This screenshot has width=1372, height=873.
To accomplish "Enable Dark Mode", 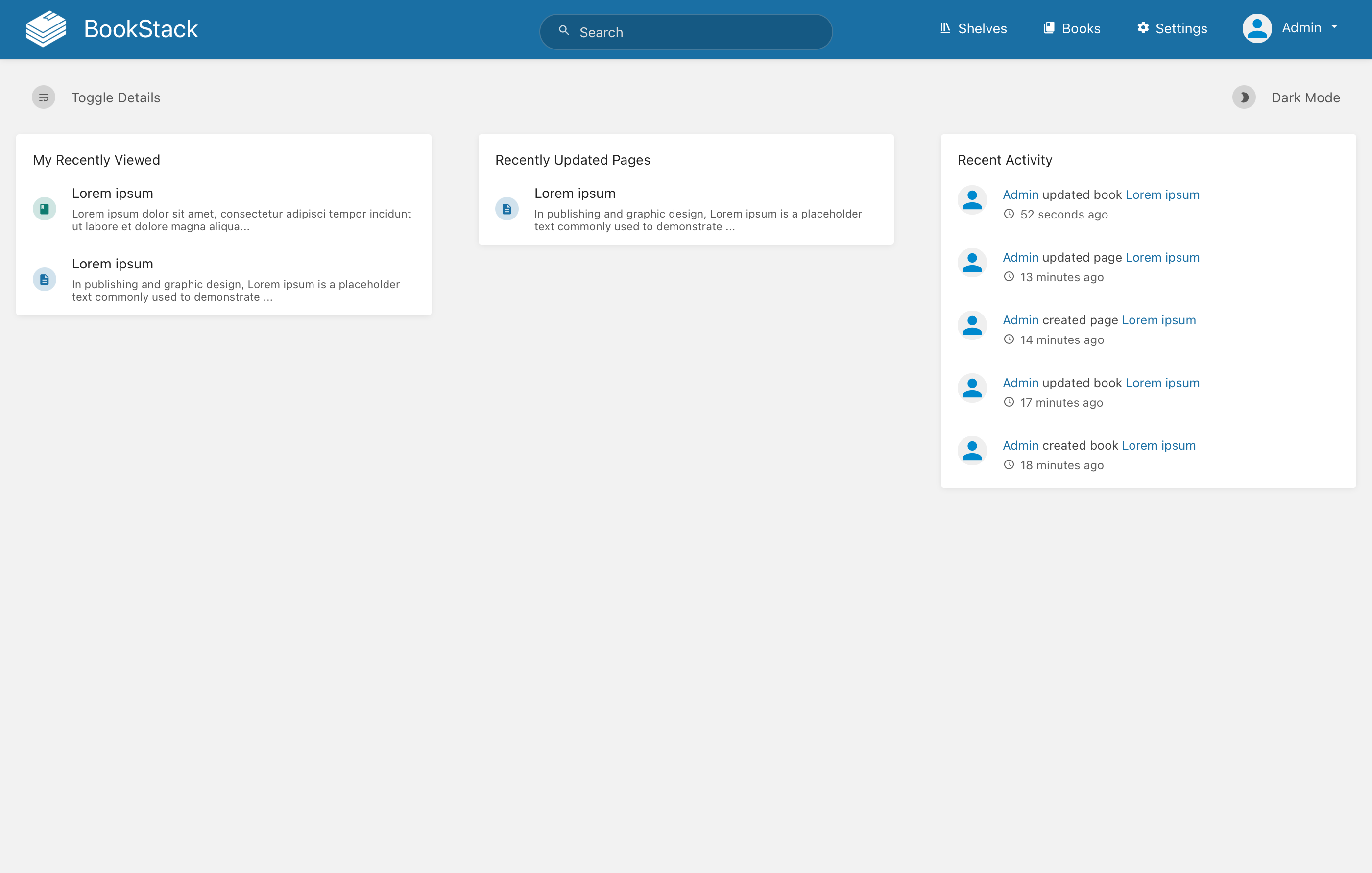I will 1286,98.
